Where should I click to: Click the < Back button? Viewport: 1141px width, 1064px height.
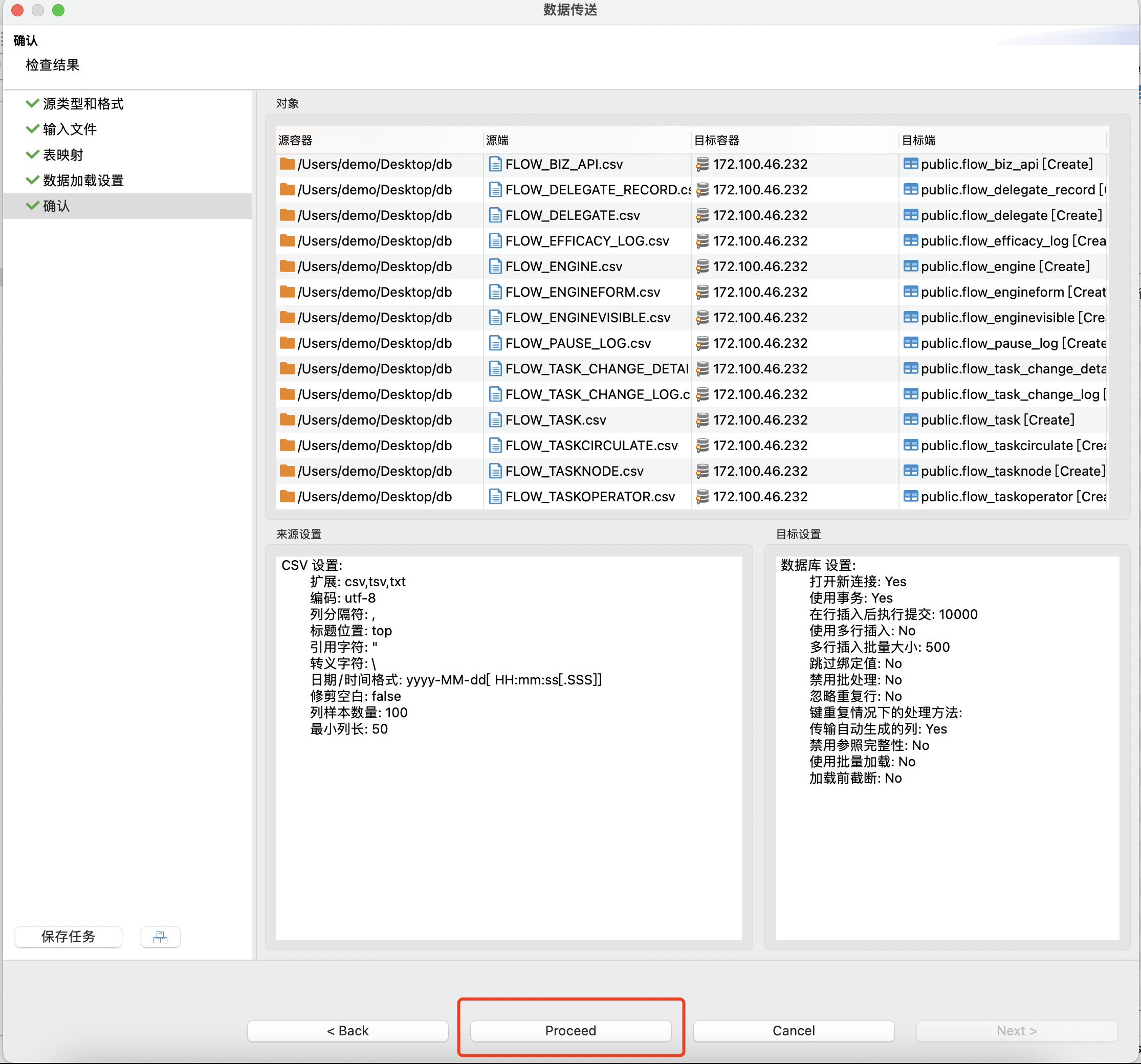pos(347,1031)
